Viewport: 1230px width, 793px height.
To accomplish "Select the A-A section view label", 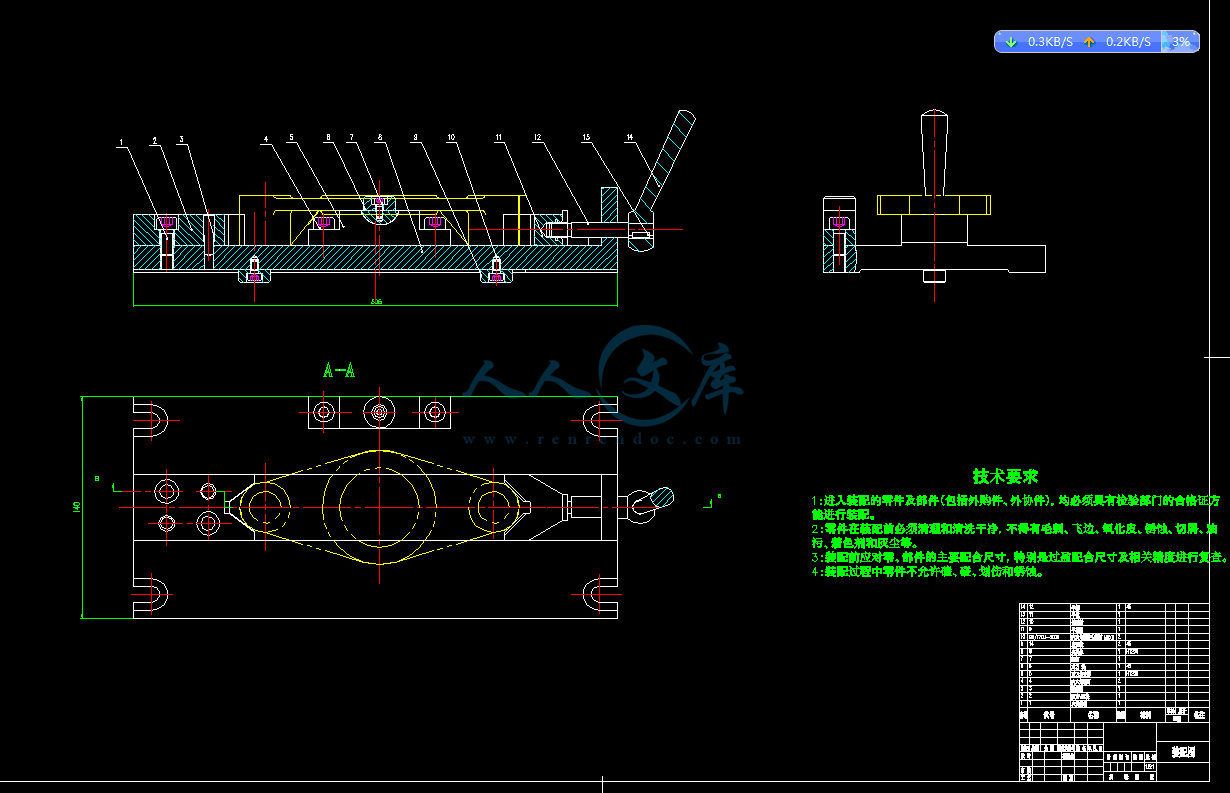I will [x=339, y=371].
